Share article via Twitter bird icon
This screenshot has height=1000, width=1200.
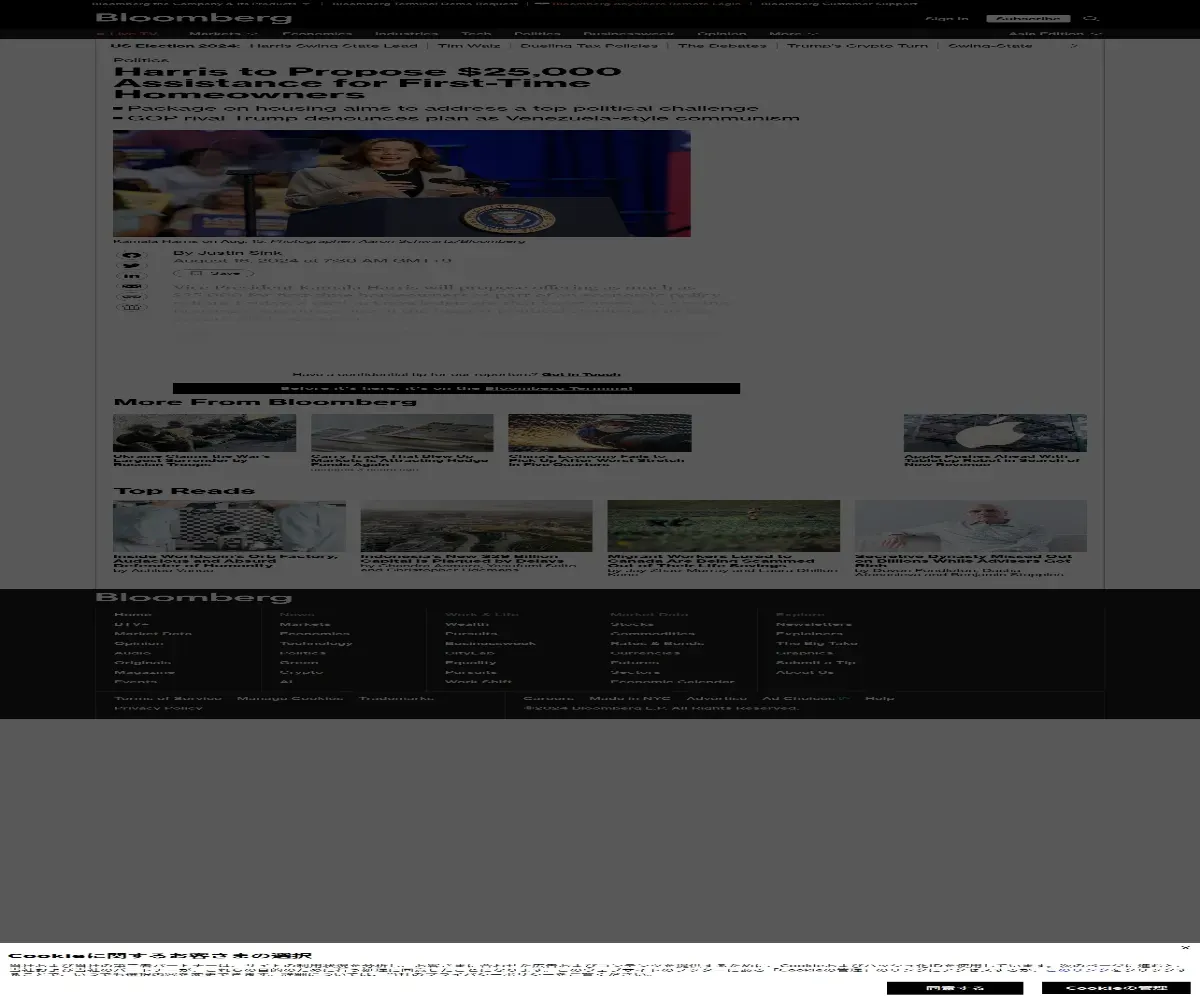point(131,266)
